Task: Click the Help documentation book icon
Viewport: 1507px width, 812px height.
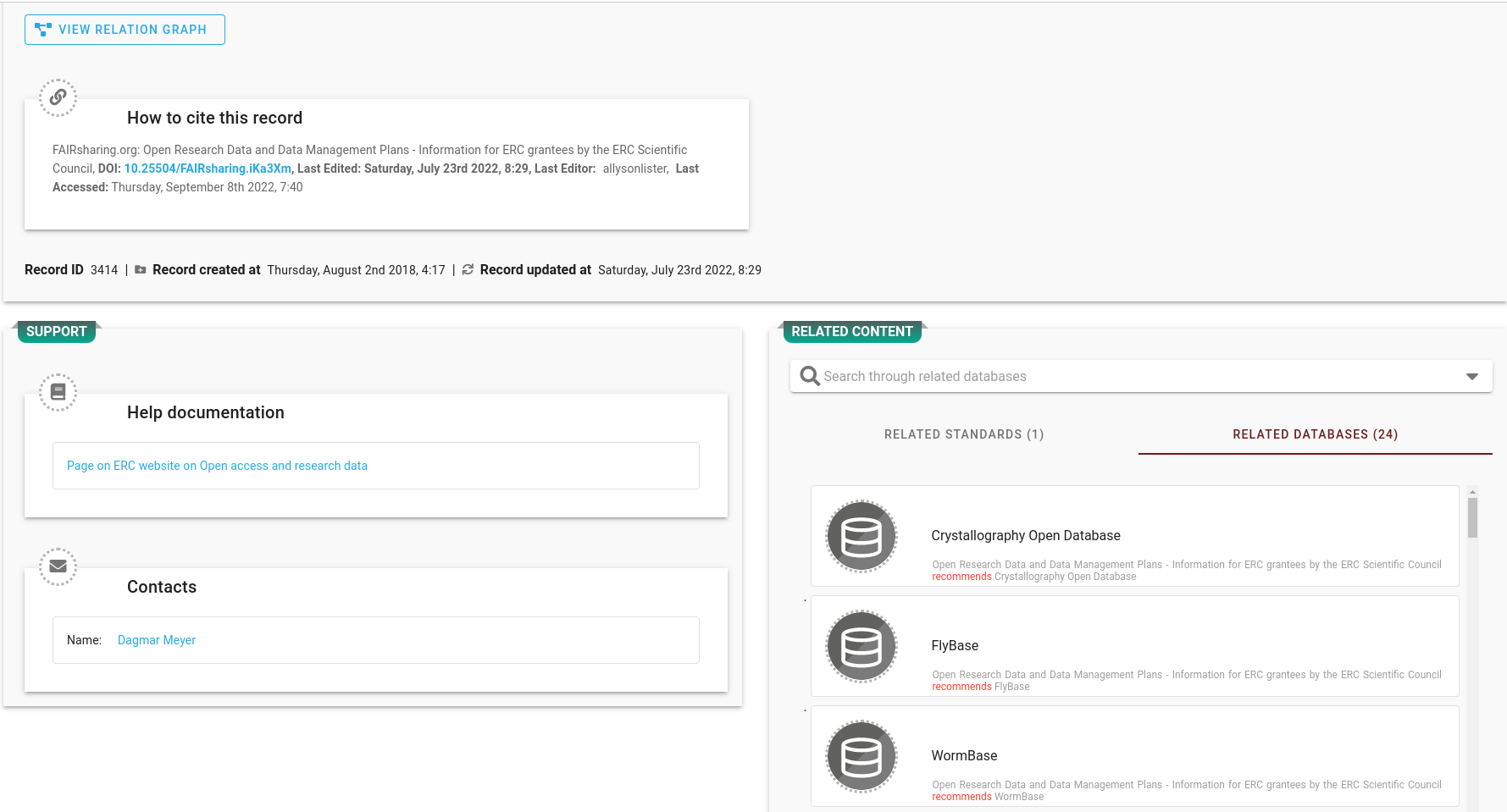Action: [58, 392]
